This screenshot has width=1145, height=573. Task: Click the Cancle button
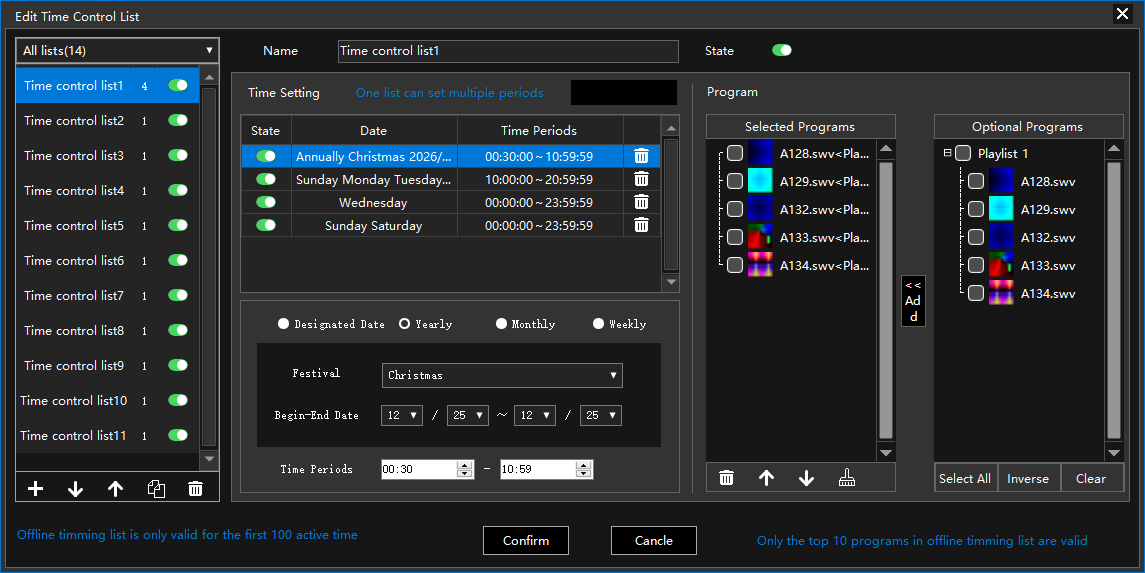[654, 540]
